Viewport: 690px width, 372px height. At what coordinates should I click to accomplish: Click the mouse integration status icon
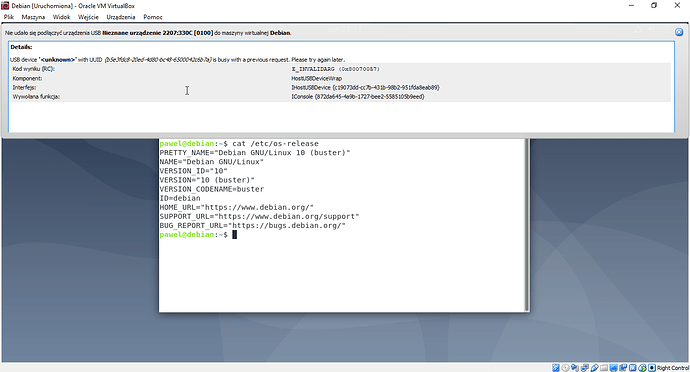(642, 368)
